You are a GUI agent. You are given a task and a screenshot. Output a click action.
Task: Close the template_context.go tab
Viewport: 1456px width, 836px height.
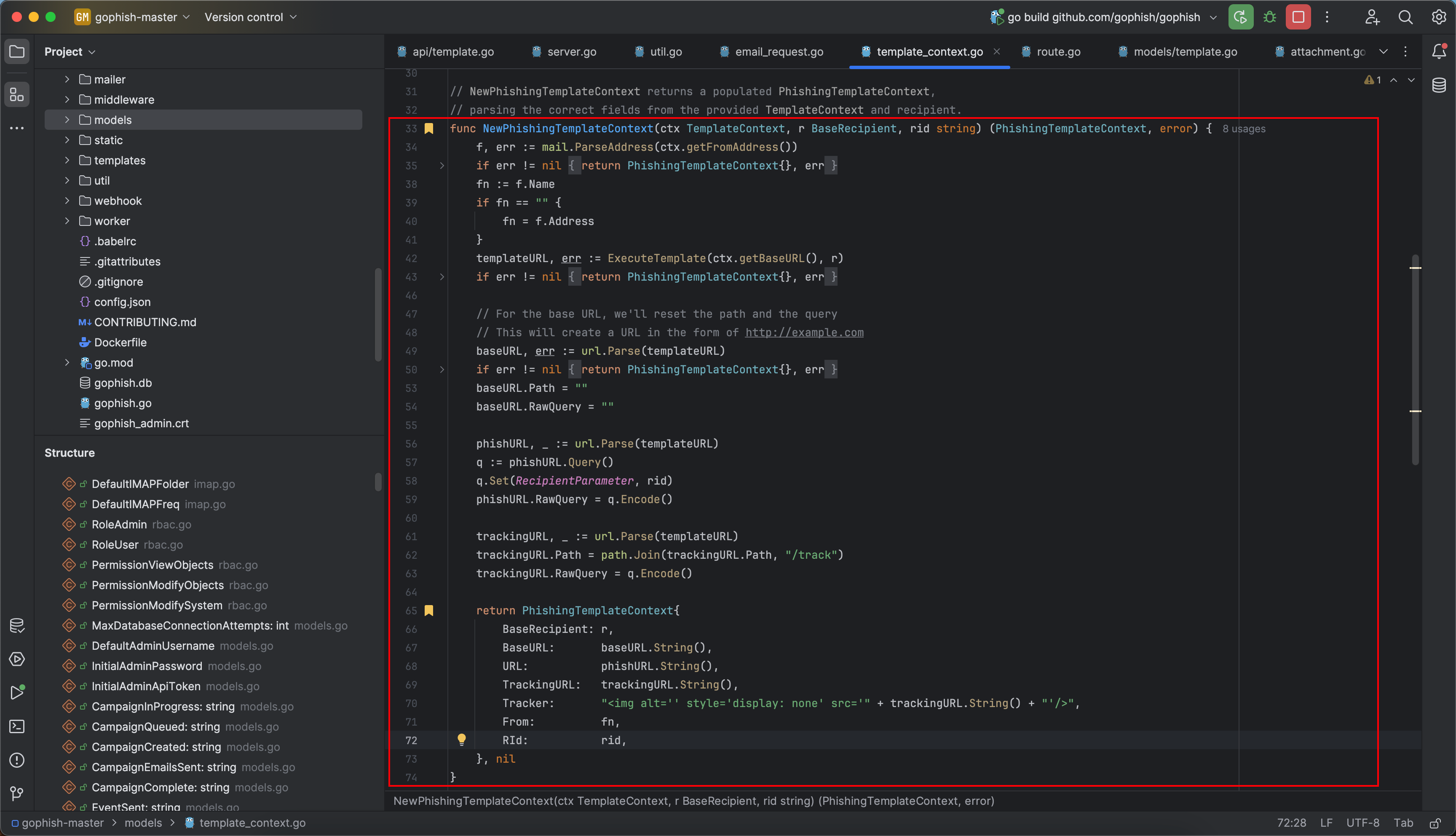point(997,52)
